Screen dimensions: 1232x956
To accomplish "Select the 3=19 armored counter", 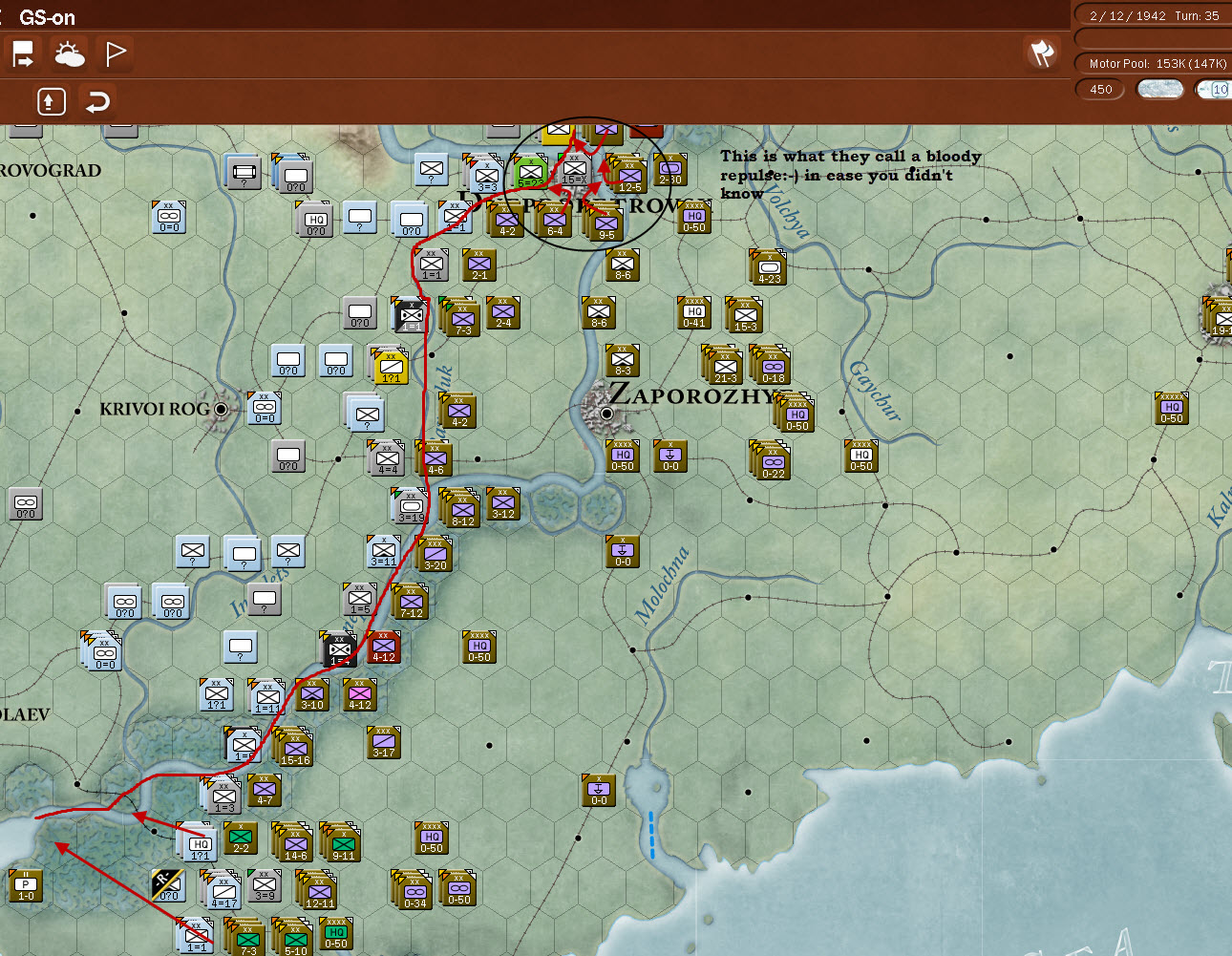I will tap(412, 506).
